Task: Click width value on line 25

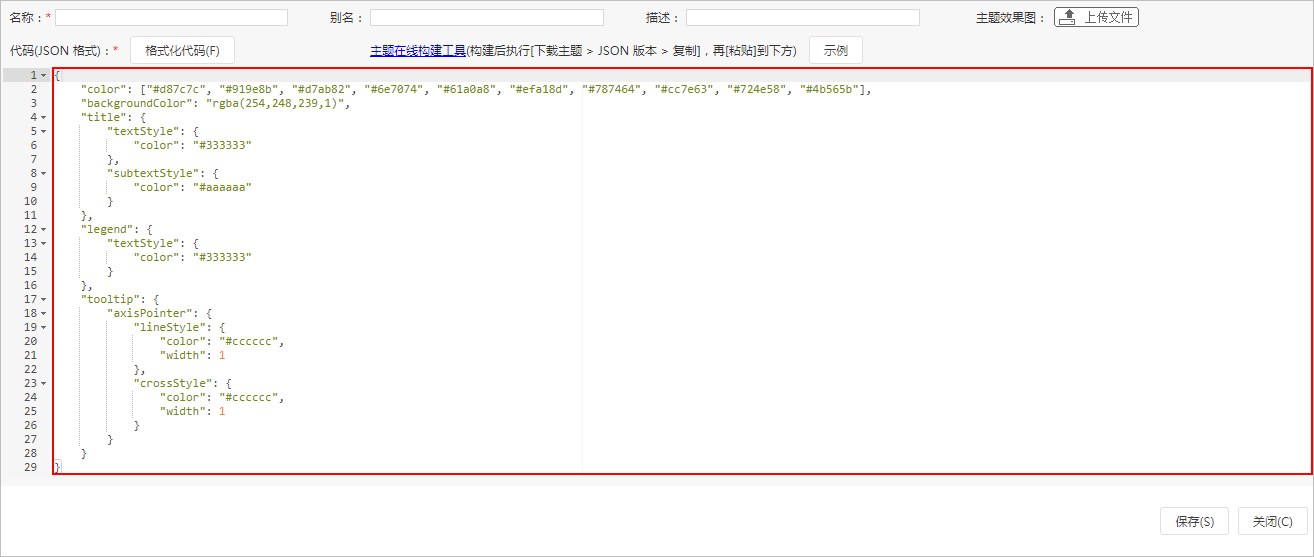Action: pyautogui.click(x=222, y=411)
